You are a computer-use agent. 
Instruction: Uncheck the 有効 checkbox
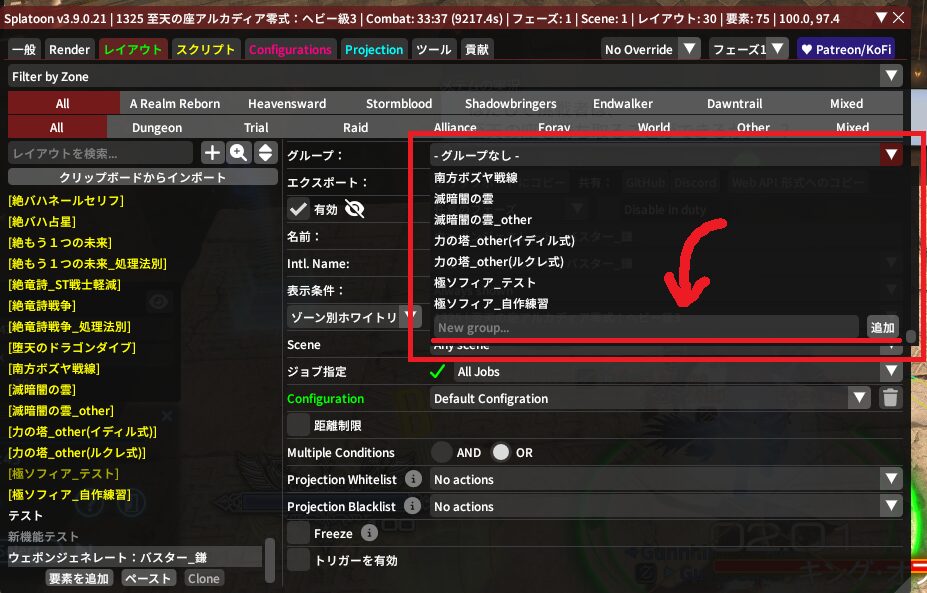(x=298, y=209)
